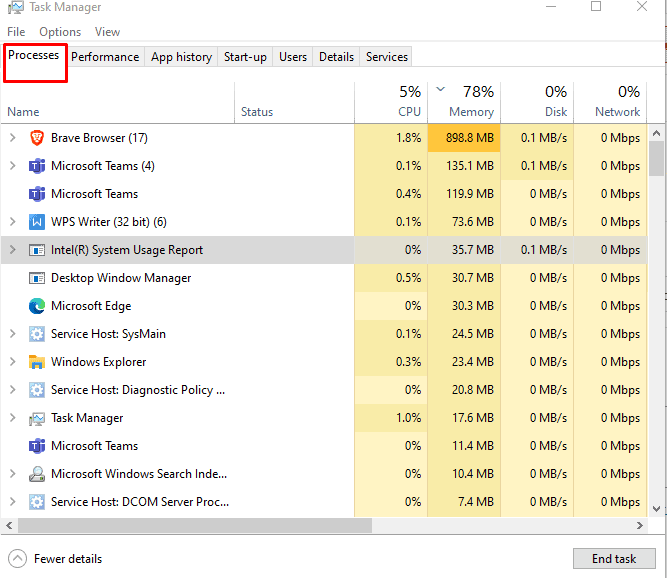The image size is (667, 578).
Task: Click the vertical scrollbar thumb
Action: (x=656, y=159)
